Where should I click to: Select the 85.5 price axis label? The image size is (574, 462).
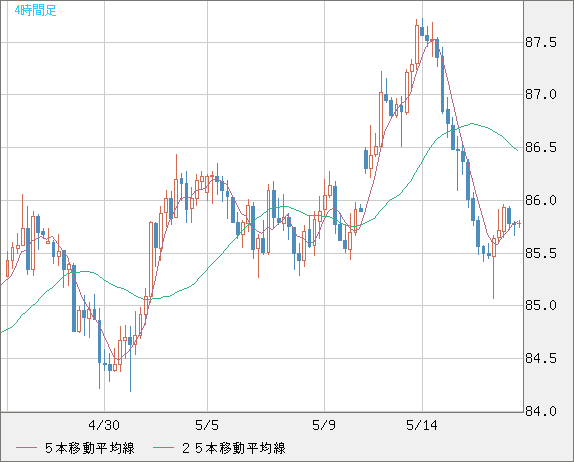click(x=541, y=253)
